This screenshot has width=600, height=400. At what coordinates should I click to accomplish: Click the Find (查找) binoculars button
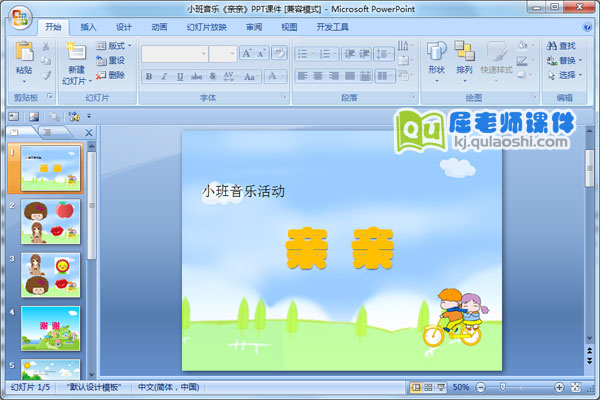561,46
